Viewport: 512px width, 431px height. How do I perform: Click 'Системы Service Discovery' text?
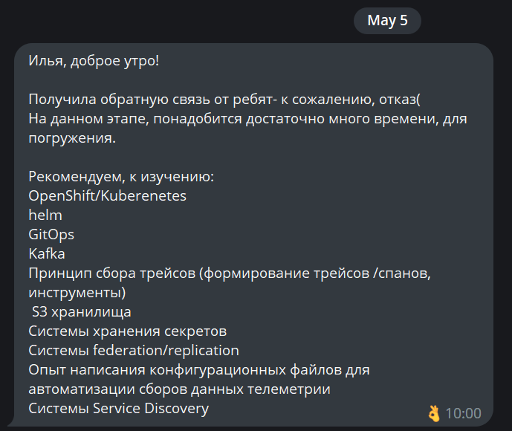tap(118, 409)
